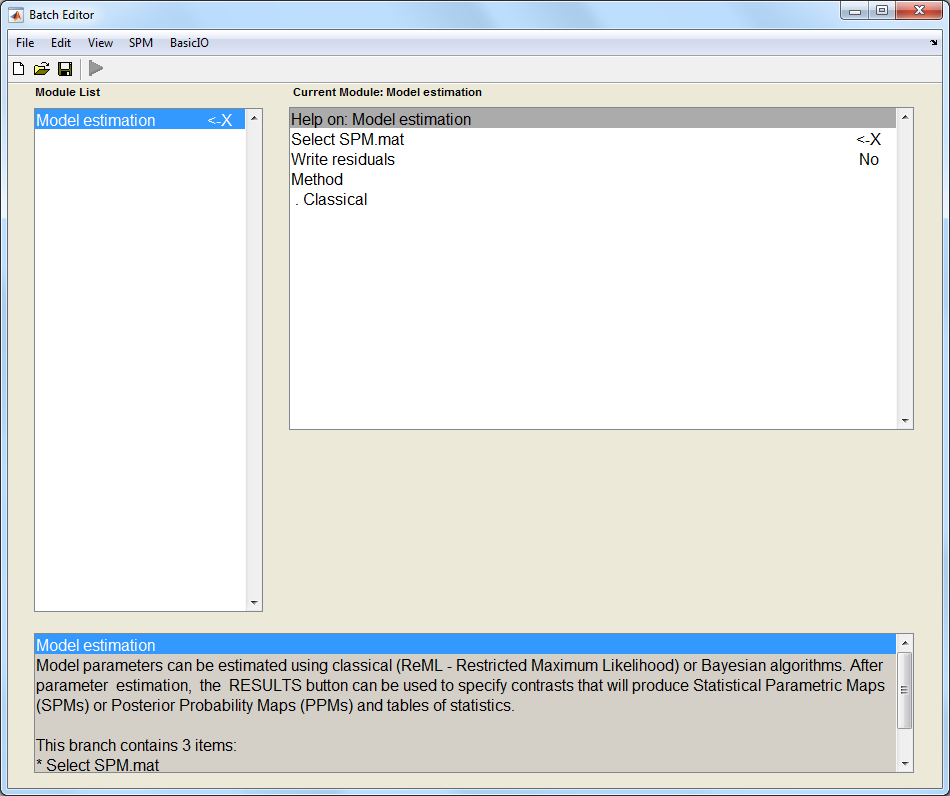
Task: Click the undock arrow in menu bar
Action: (x=933, y=43)
